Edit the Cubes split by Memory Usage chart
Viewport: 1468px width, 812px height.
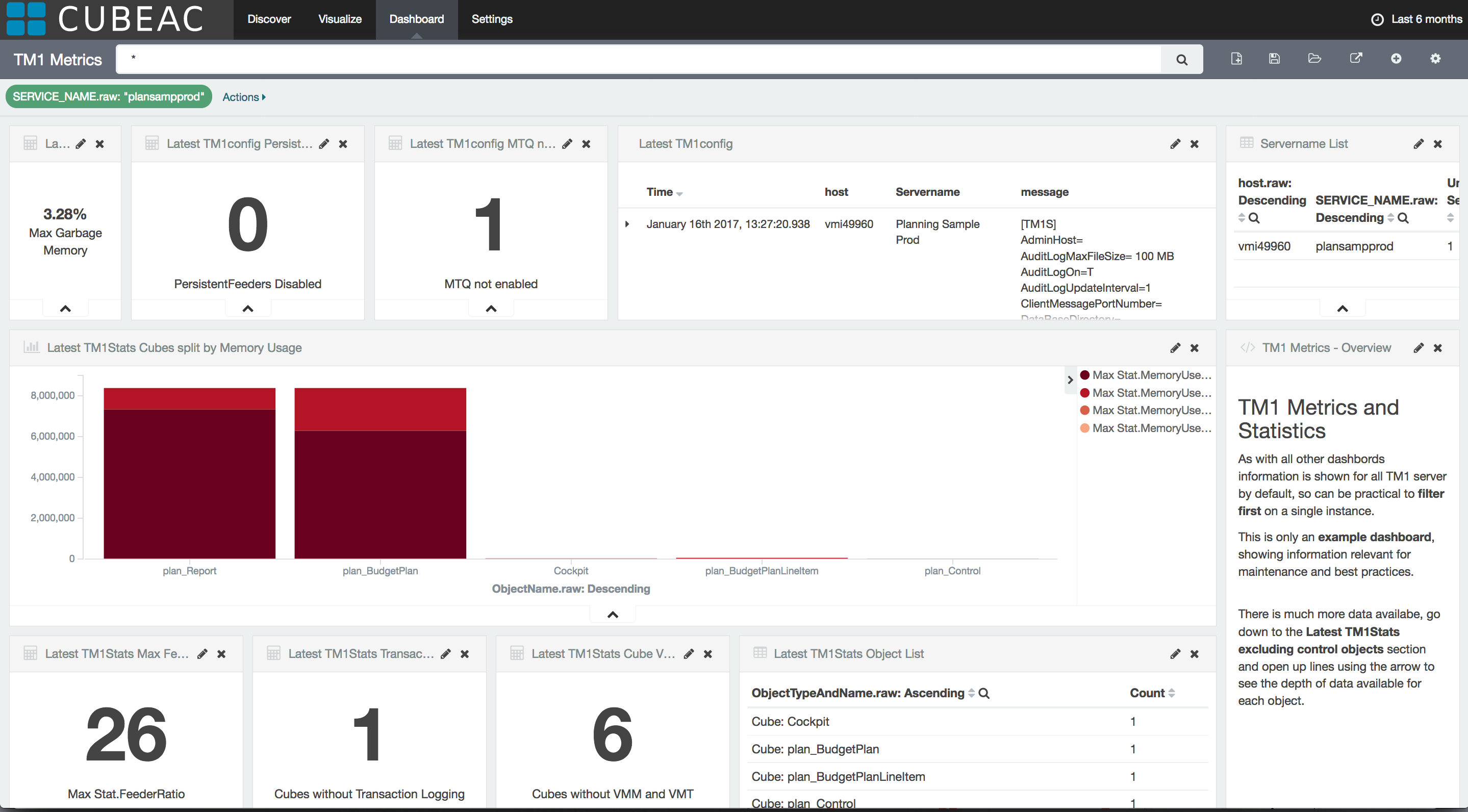pyautogui.click(x=1175, y=348)
